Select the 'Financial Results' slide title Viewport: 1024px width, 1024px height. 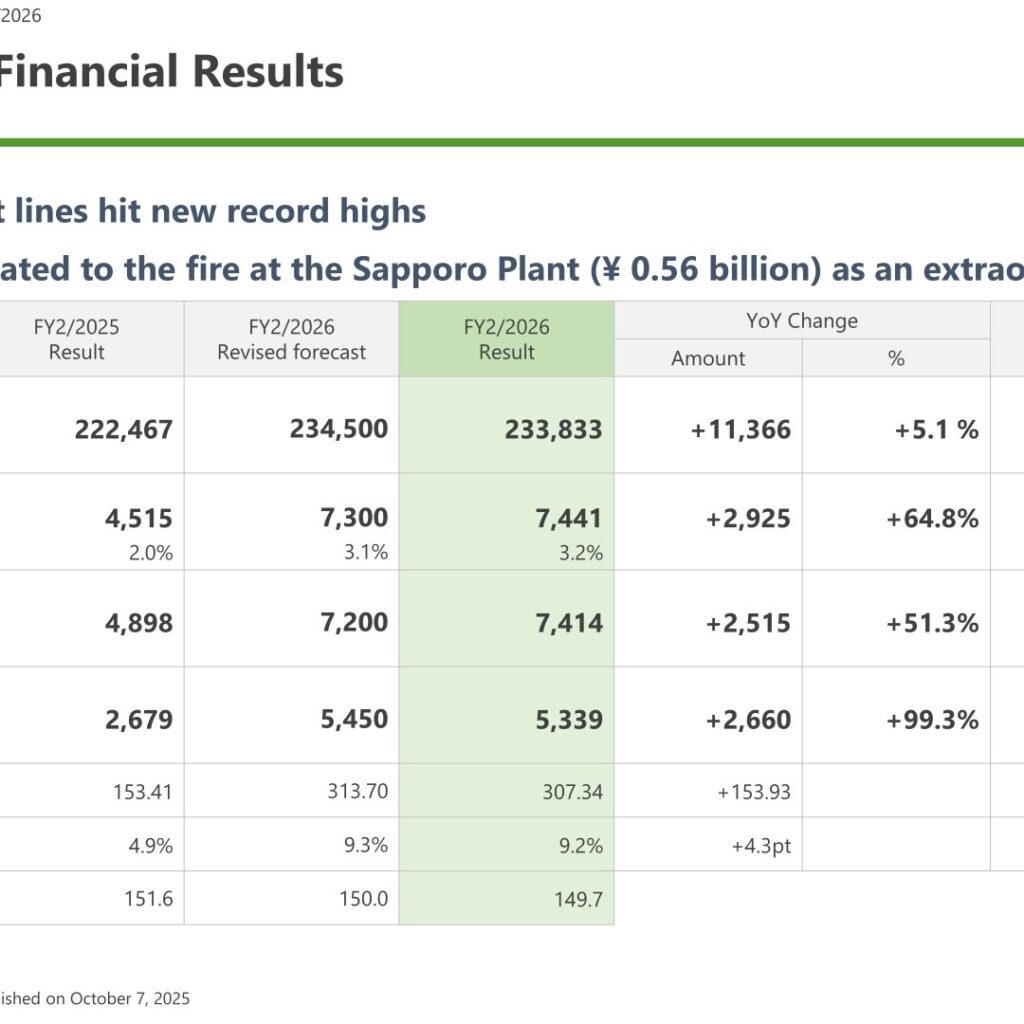click(171, 71)
